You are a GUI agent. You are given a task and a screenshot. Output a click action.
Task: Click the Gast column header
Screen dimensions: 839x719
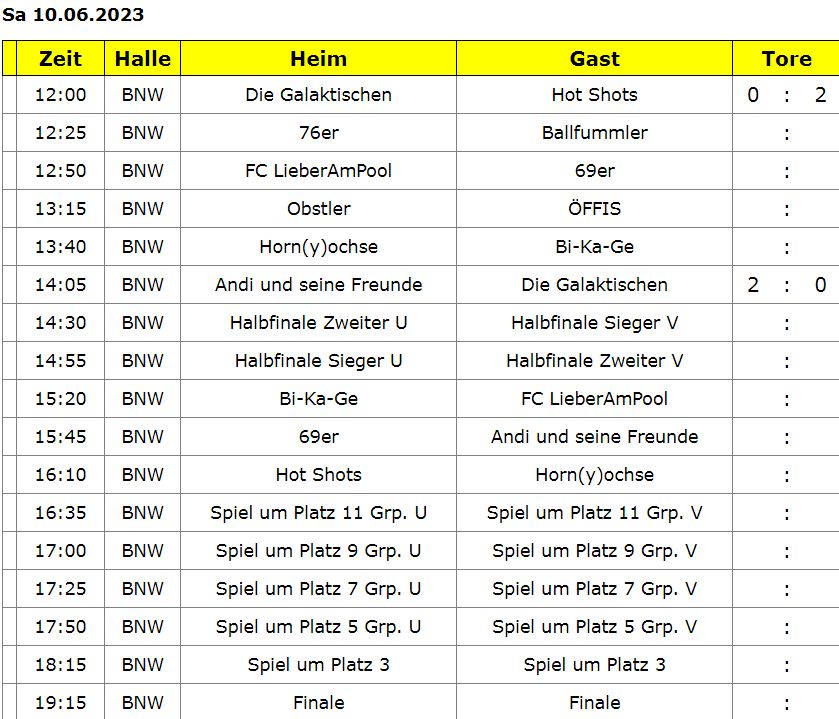tap(594, 58)
